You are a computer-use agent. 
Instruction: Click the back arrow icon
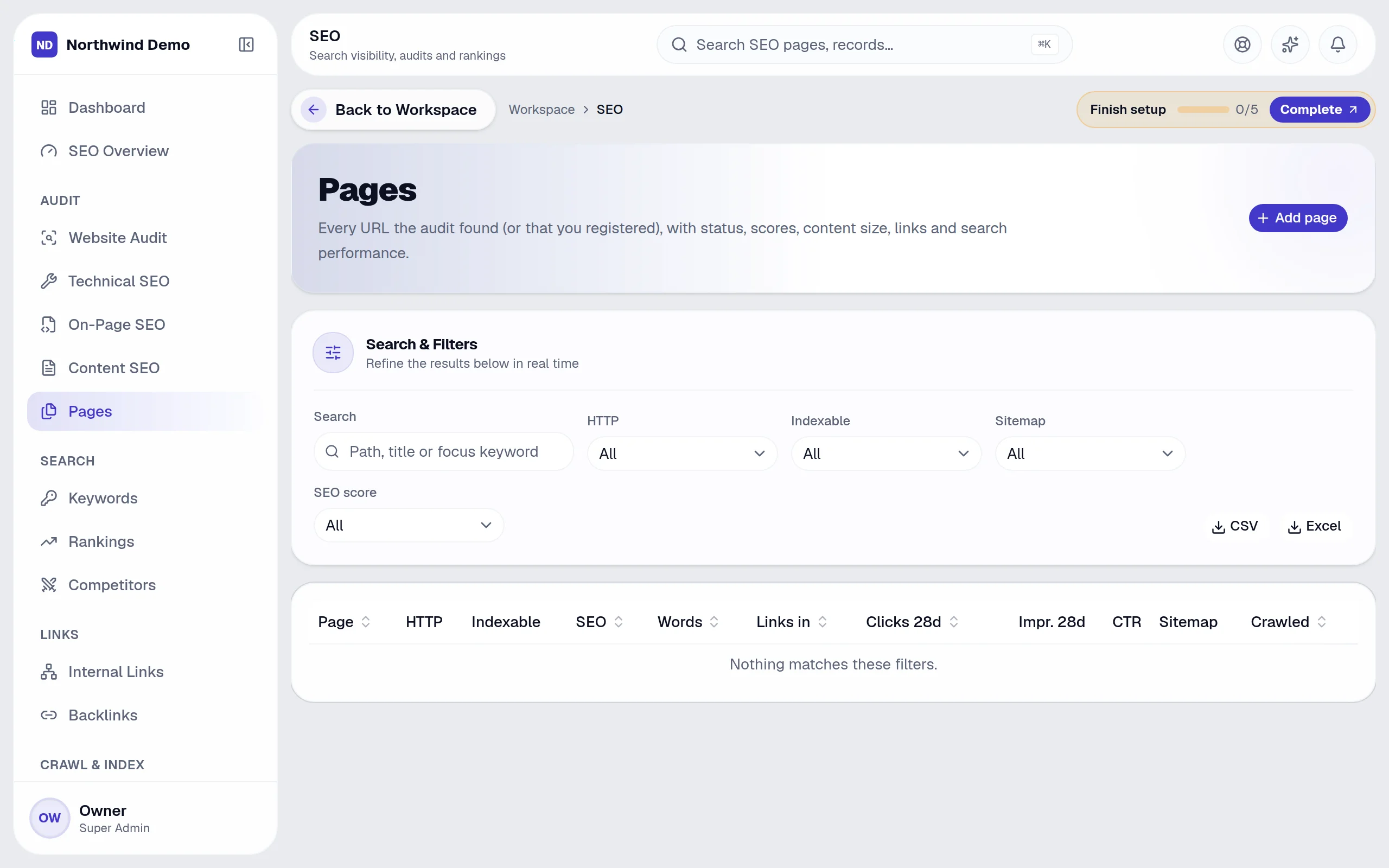314,109
